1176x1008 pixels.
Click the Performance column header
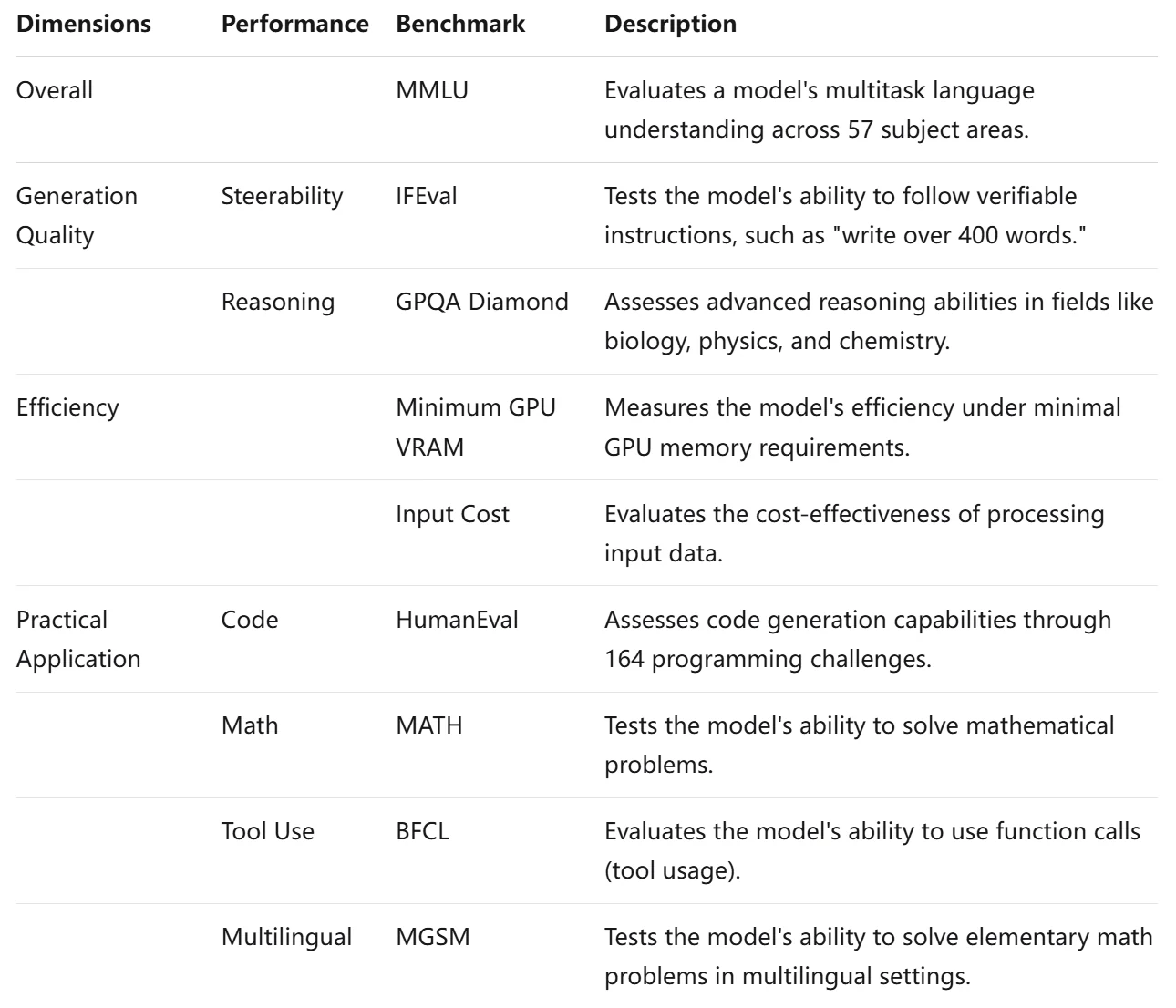pos(294,24)
